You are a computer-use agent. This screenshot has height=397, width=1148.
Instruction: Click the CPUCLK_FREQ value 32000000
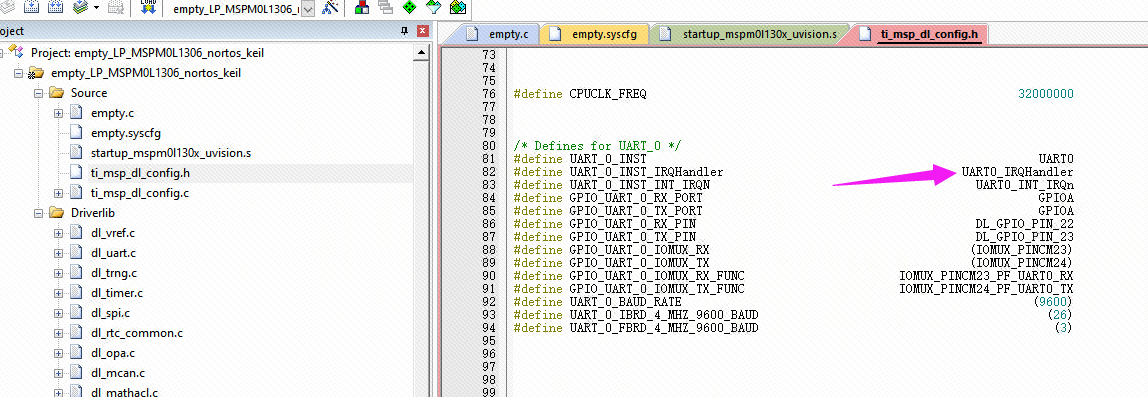1046,94
